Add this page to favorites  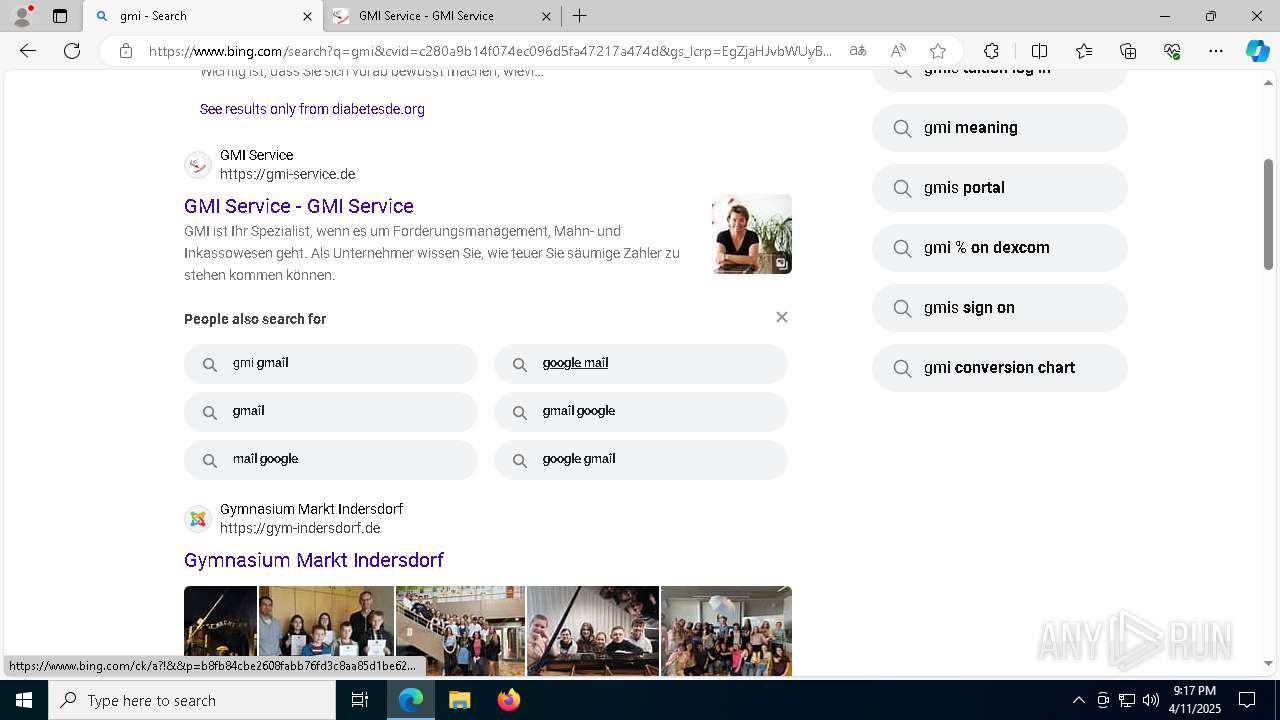click(938, 51)
